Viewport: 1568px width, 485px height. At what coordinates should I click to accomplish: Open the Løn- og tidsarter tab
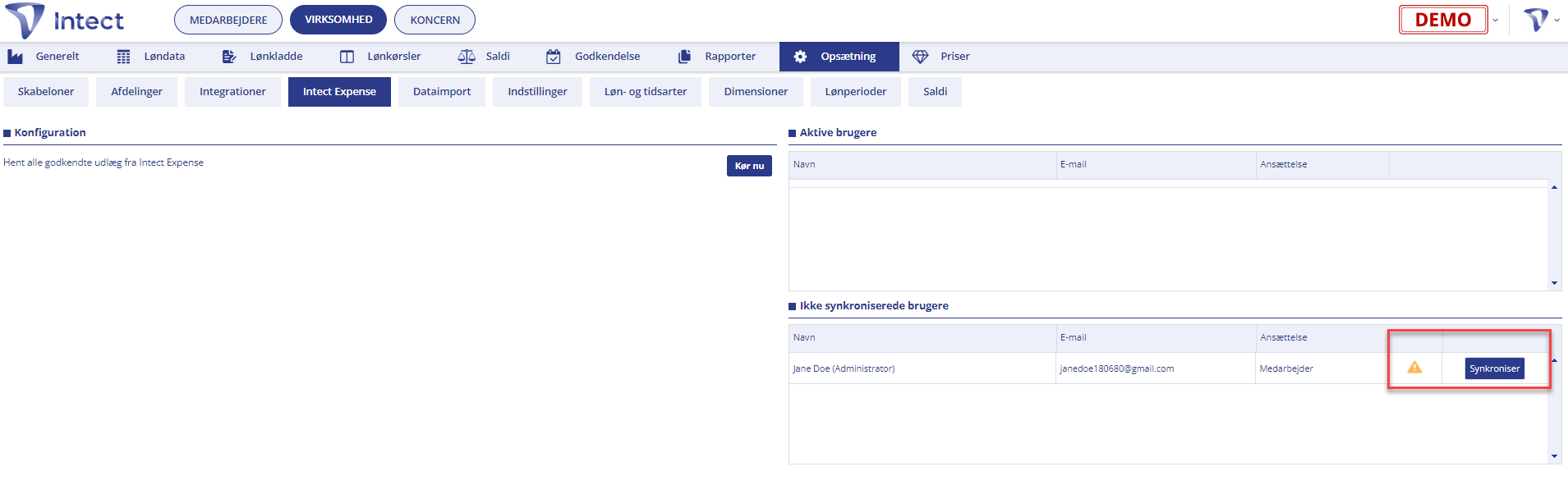646,92
